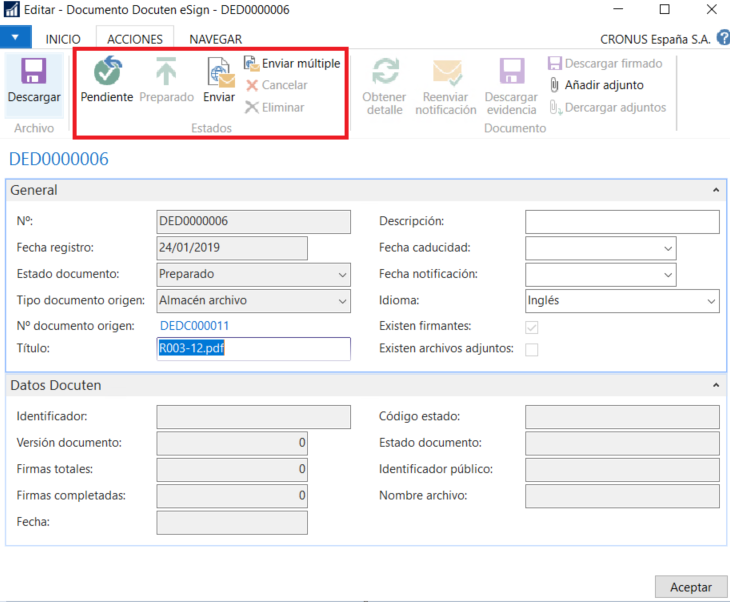Image resolution: width=730 pixels, height=602 pixels.
Task: Click the Firmas completadas field
Action: [232, 496]
